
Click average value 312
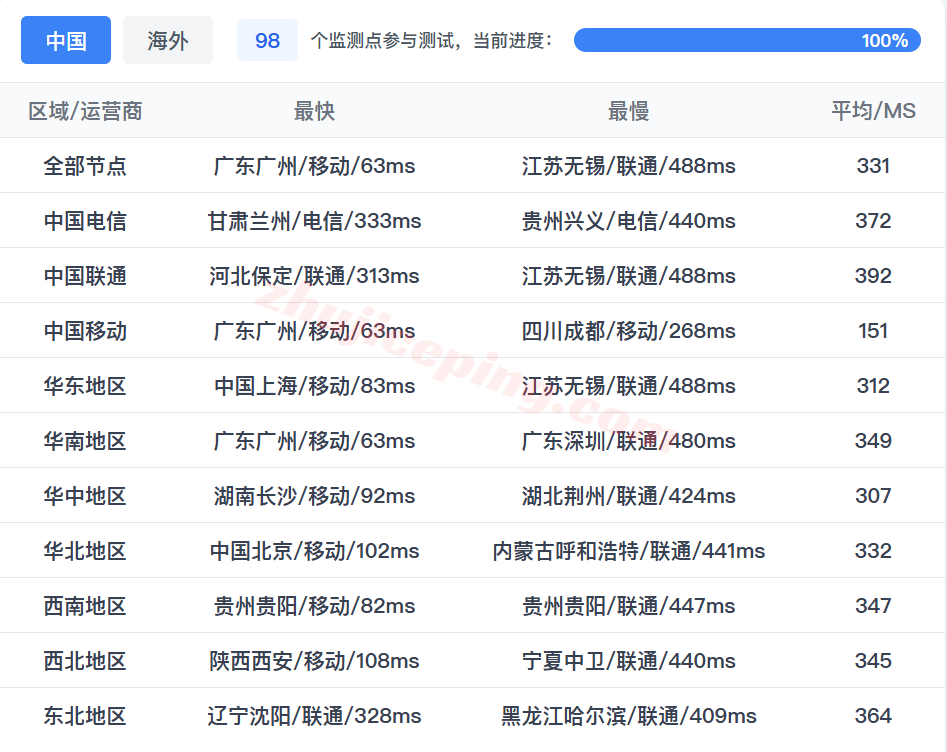point(873,385)
